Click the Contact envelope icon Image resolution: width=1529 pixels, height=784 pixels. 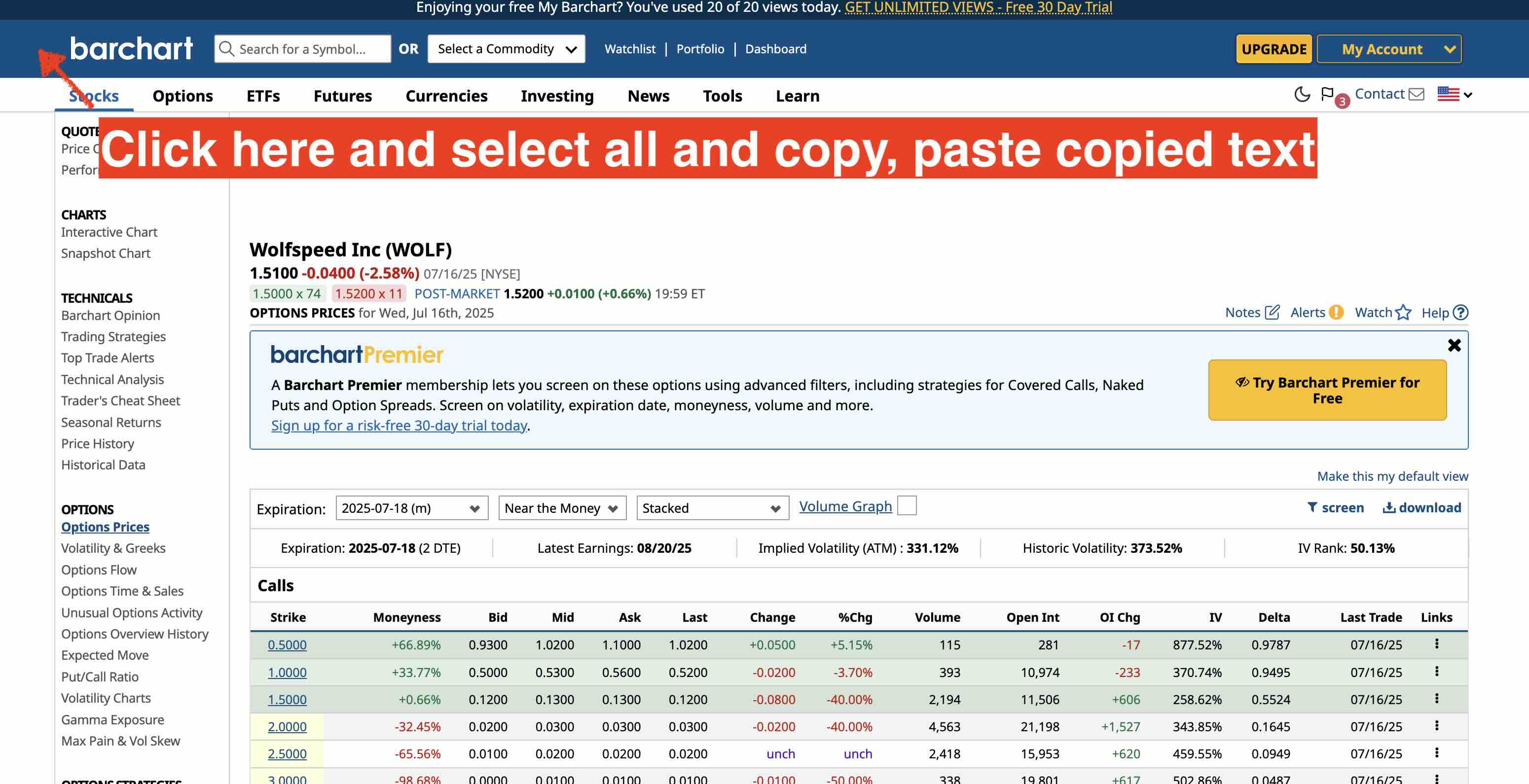click(x=1416, y=94)
